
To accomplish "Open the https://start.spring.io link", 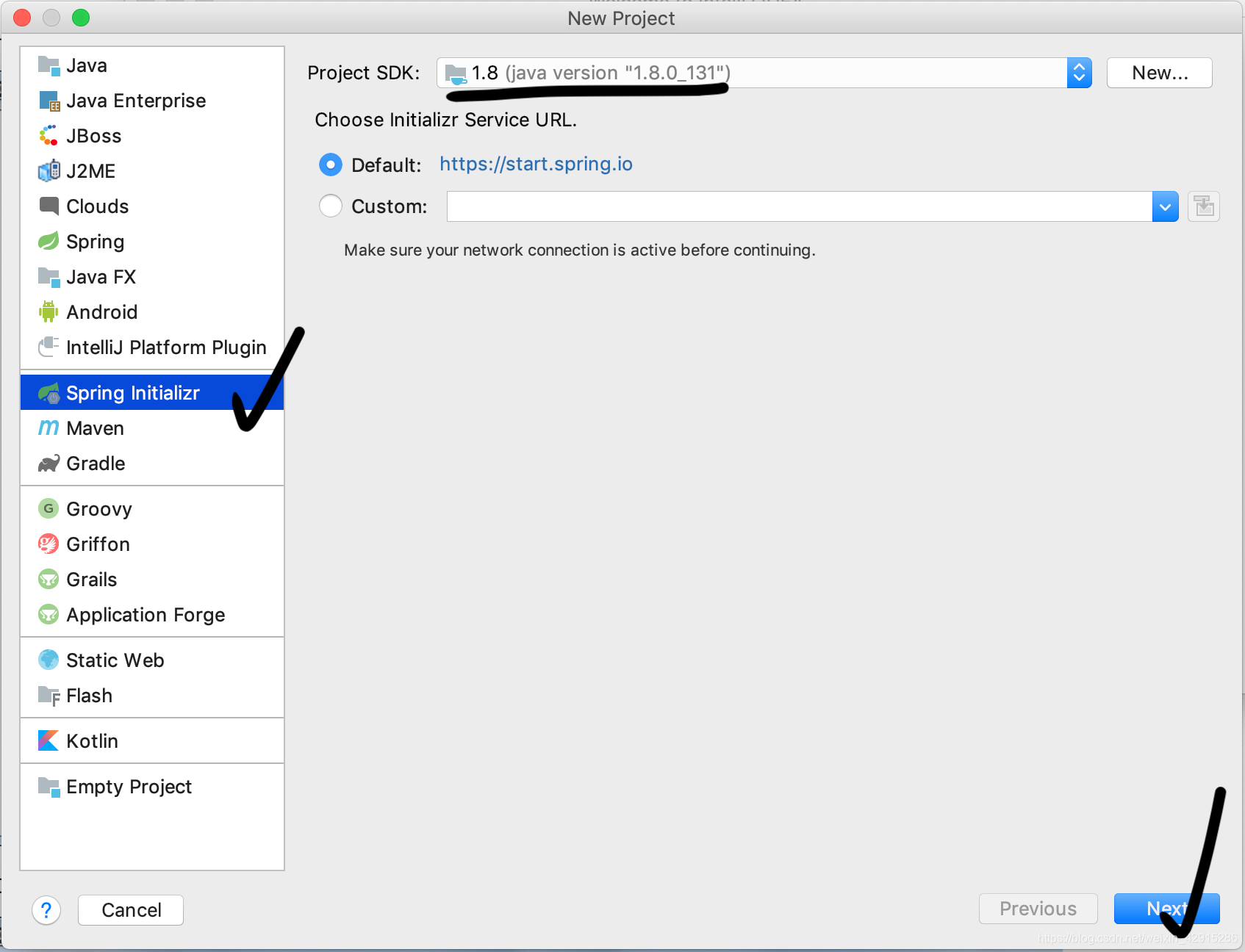I will pos(536,164).
